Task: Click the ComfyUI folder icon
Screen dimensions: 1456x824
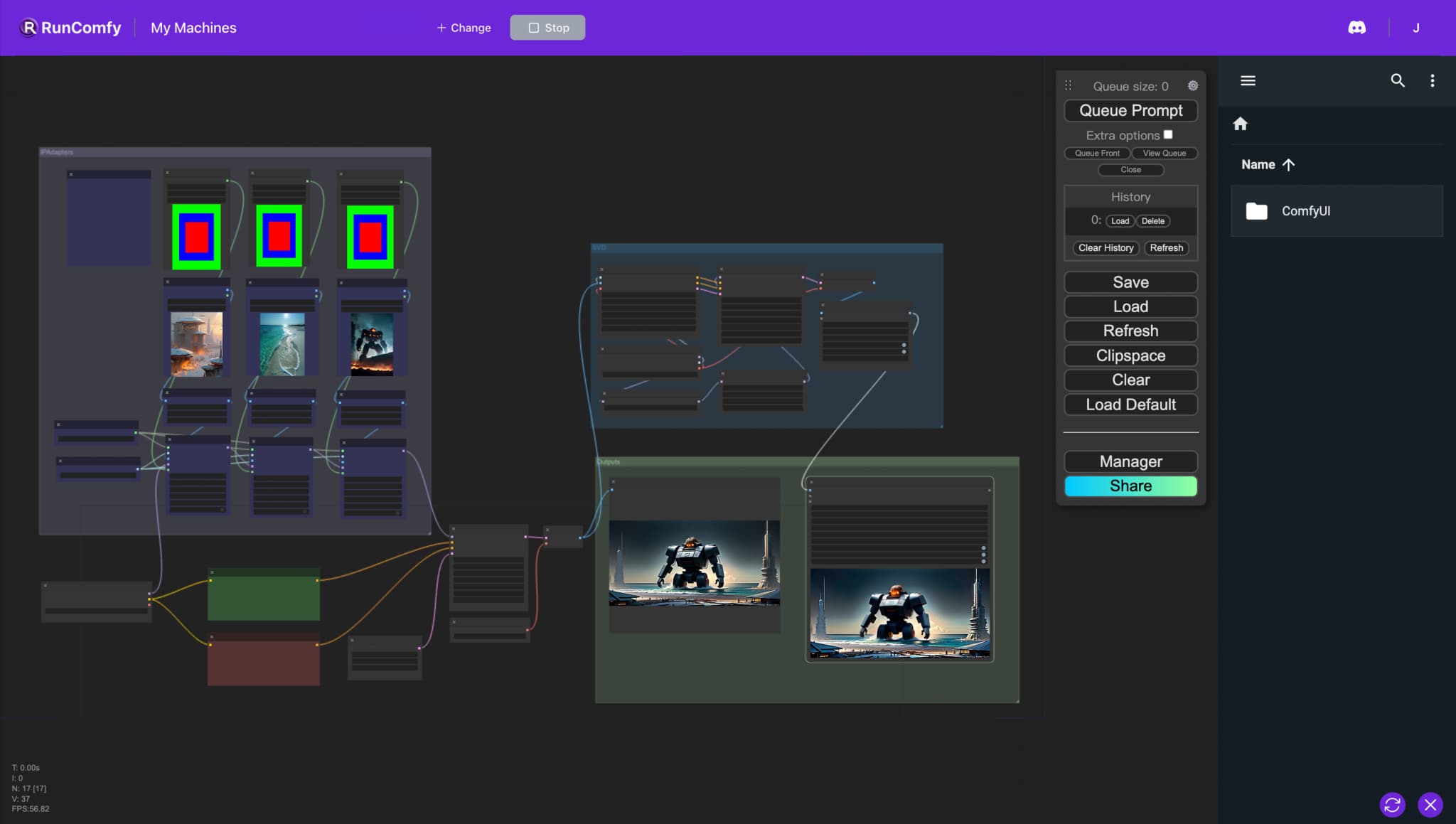Action: click(x=1256, y=211)
